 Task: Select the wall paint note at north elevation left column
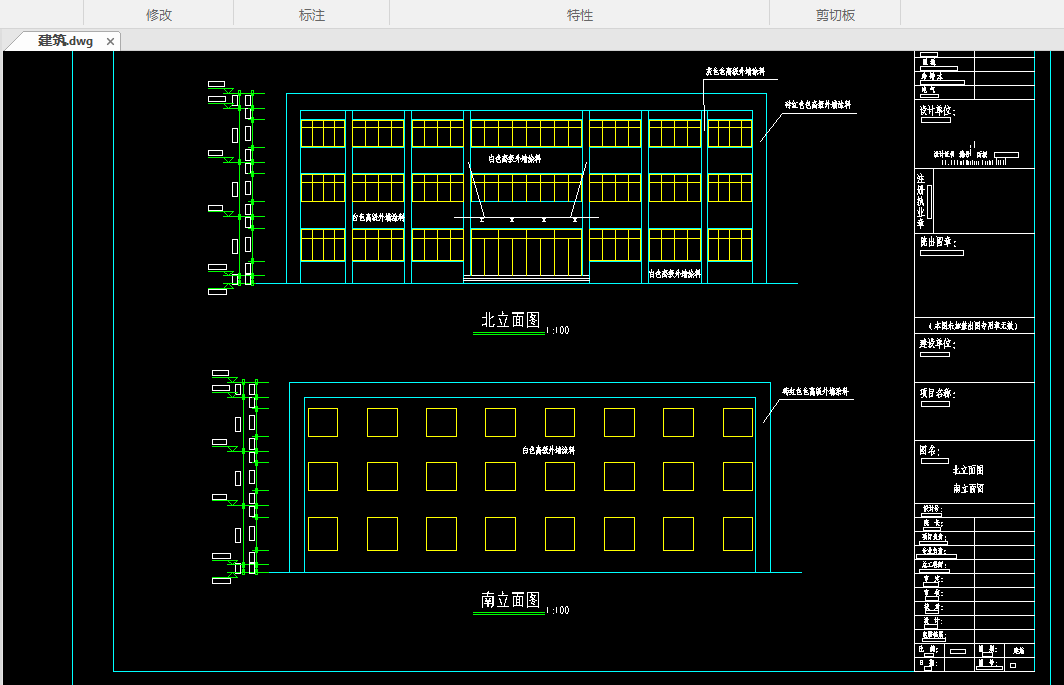378,217
